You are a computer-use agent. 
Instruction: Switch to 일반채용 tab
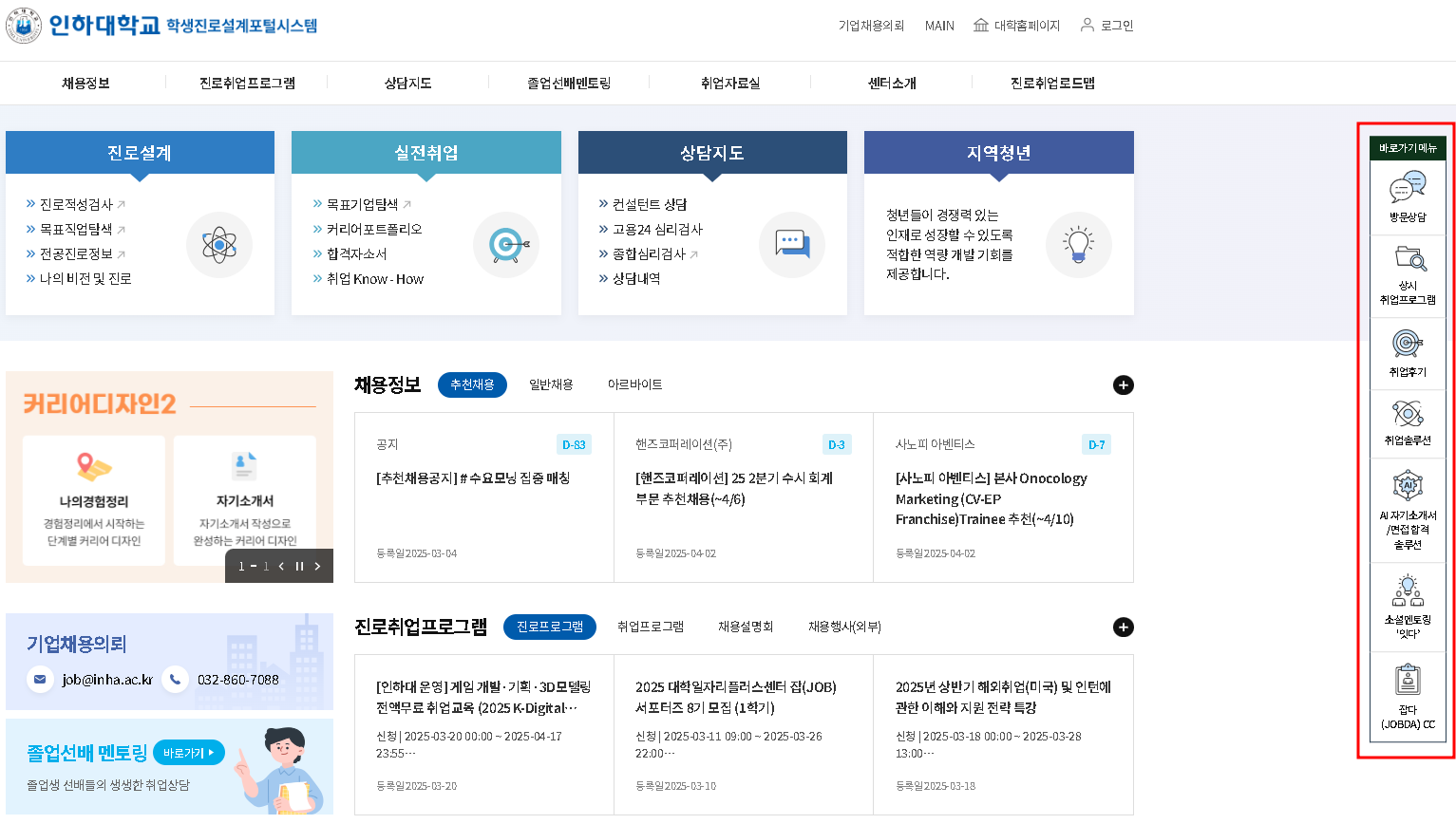coord(551,384)
